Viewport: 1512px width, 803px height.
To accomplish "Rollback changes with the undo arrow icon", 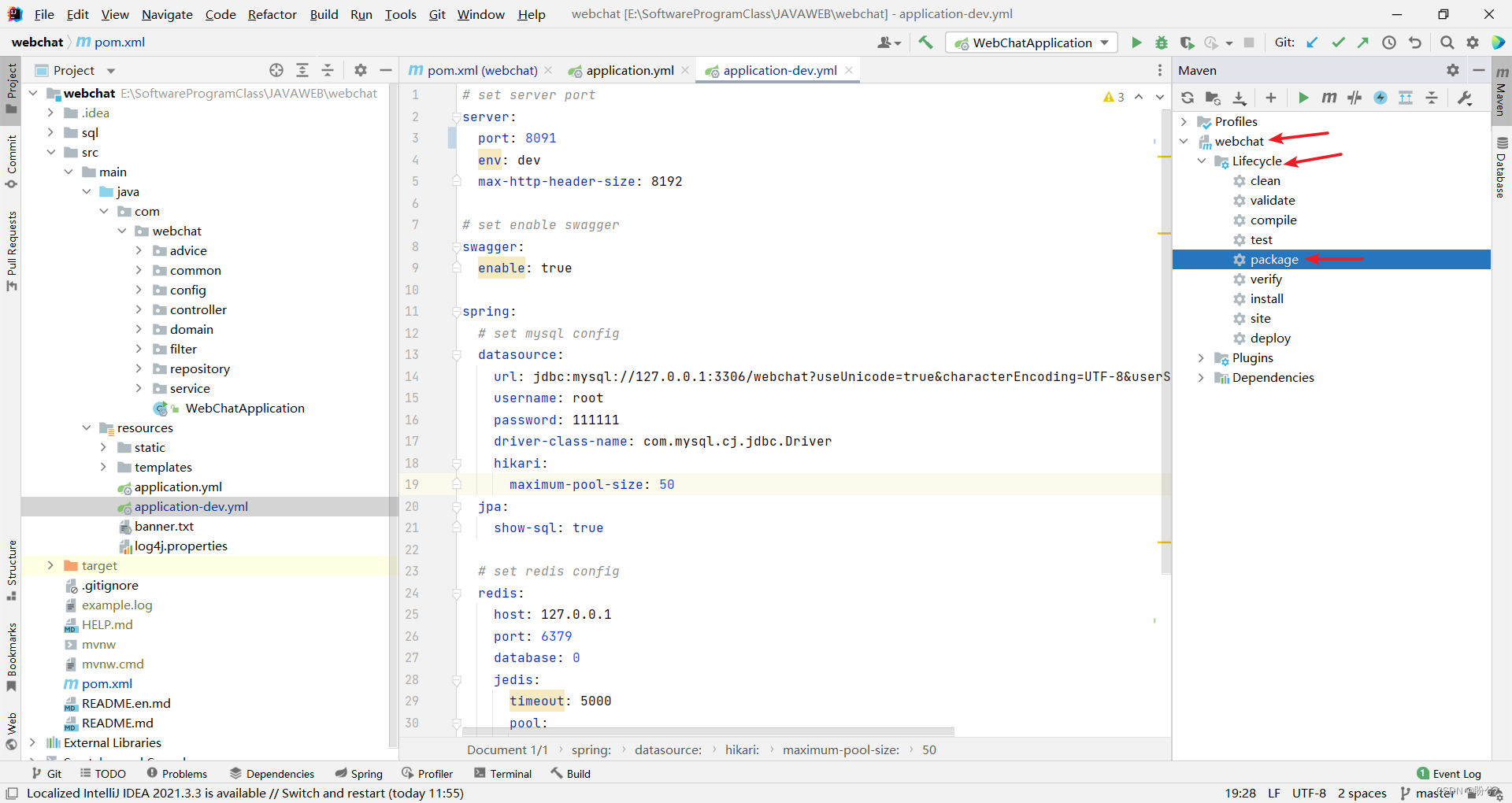I will [x=1415, y=43].
